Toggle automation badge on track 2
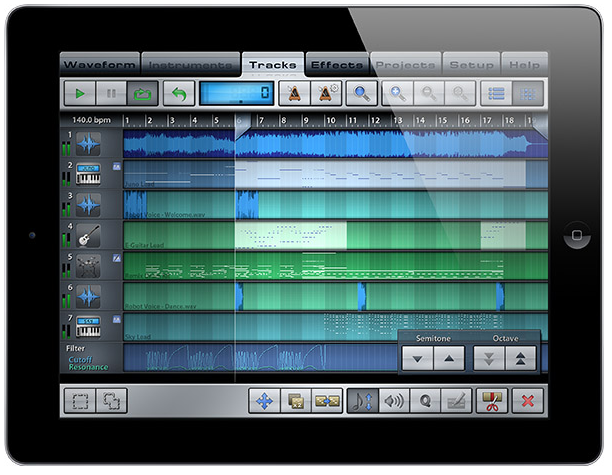The height and width of the screenshot is (475, 612). coord(116,167)
